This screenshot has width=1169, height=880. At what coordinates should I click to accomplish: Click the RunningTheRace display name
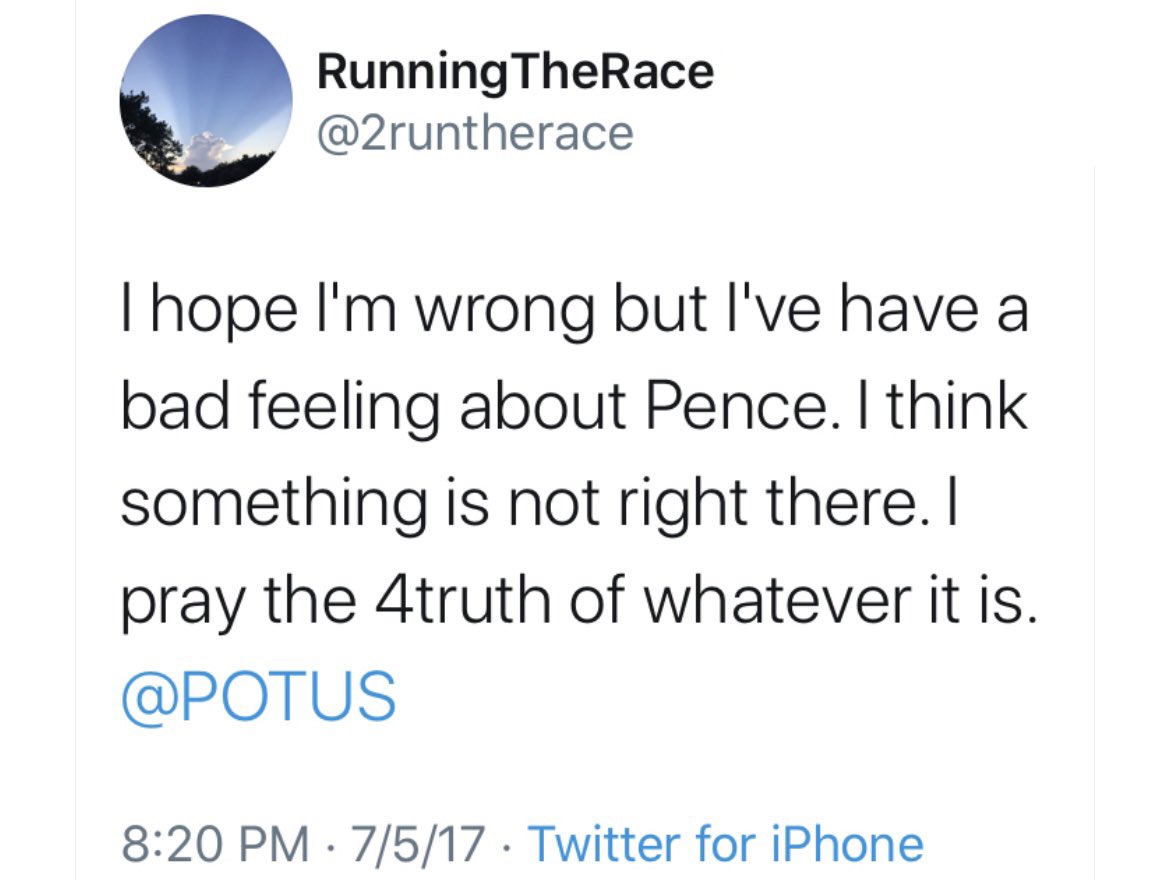(514, 72)
